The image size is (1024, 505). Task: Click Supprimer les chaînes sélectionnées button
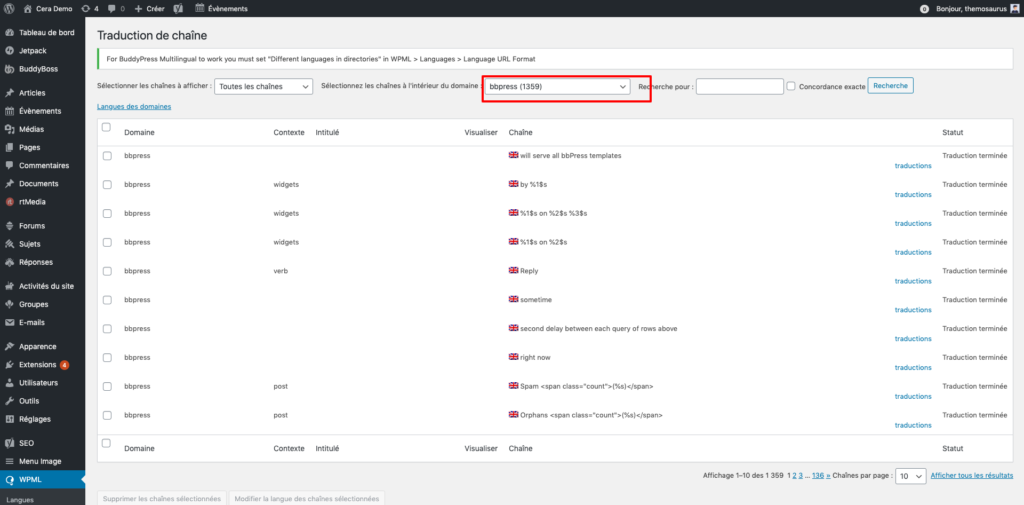161,498
